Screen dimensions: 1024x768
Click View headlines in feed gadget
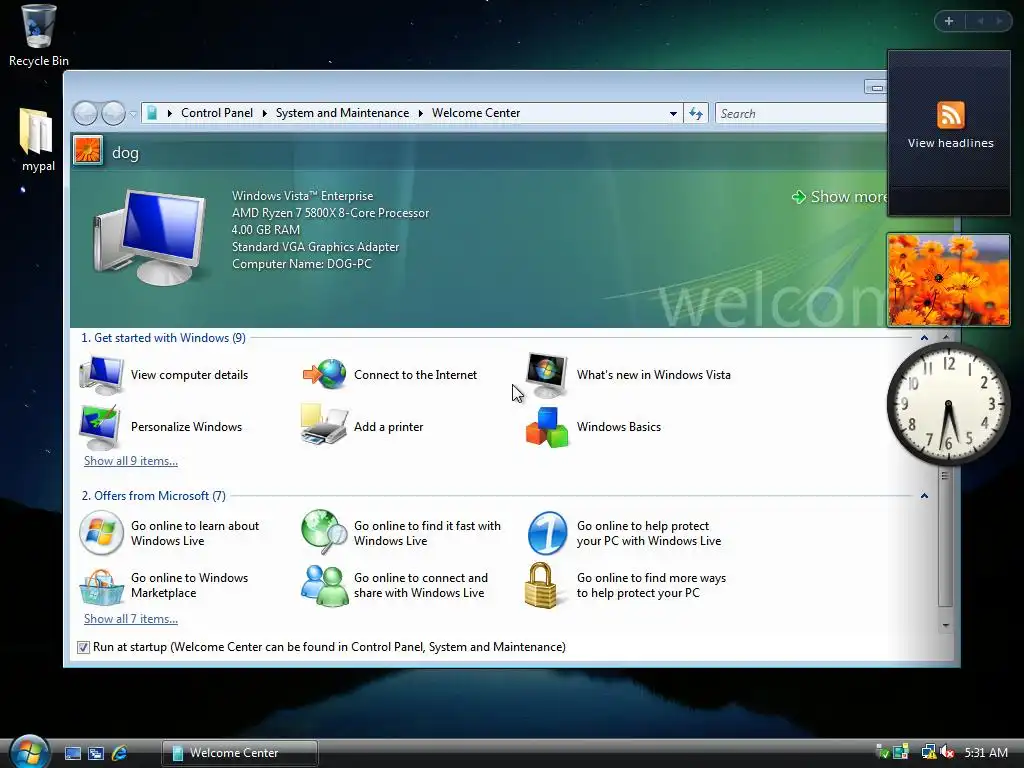950,143
